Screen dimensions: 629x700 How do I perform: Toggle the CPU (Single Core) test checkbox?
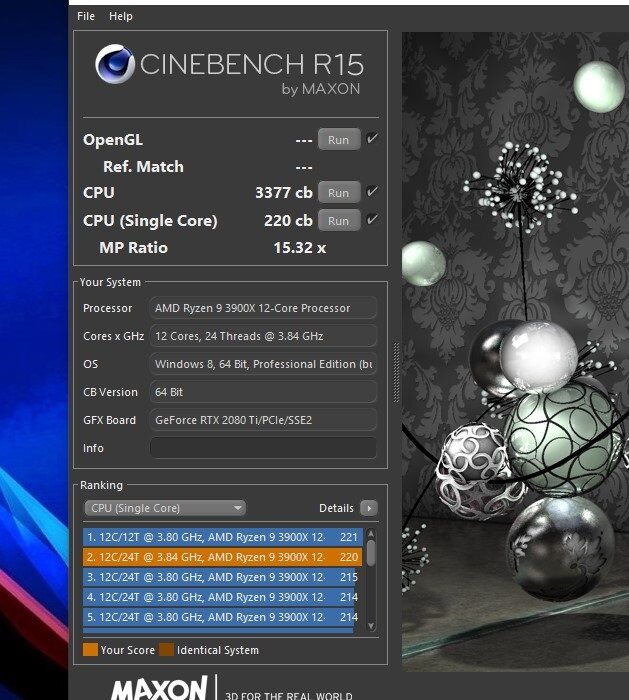(372, 220)
